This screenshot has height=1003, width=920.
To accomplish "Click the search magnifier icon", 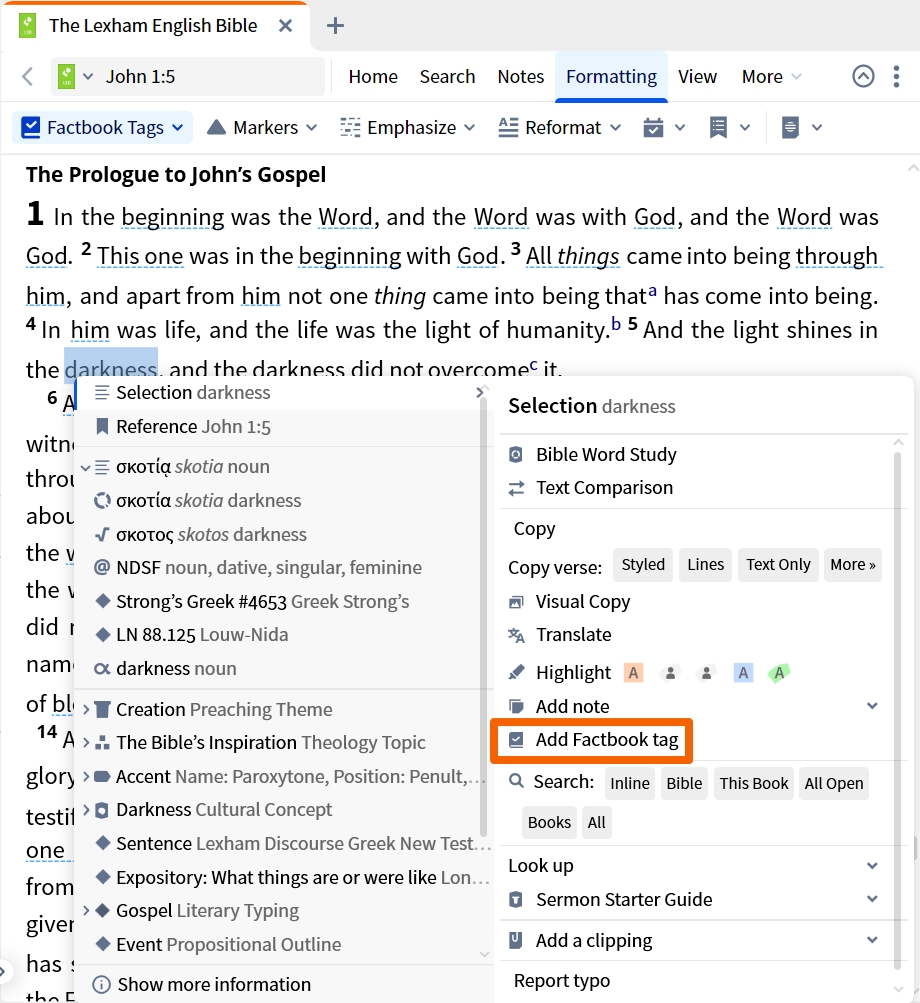I will pyautogui.click(x=516, y=782).
